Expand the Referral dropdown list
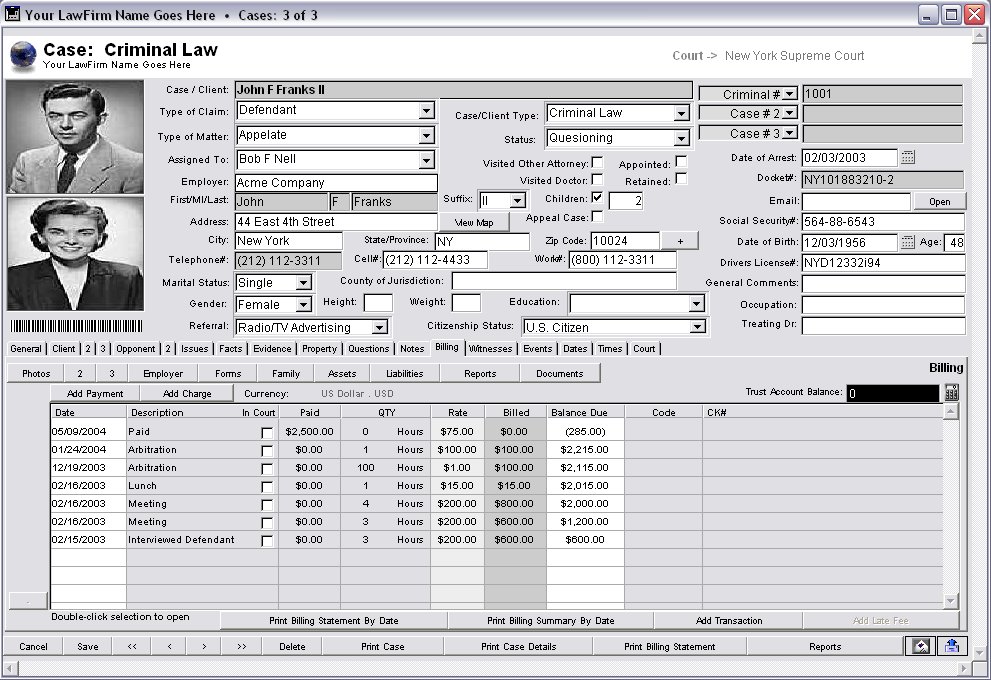Viewport: 991px width, 680px height. click(x=379, y=327)
